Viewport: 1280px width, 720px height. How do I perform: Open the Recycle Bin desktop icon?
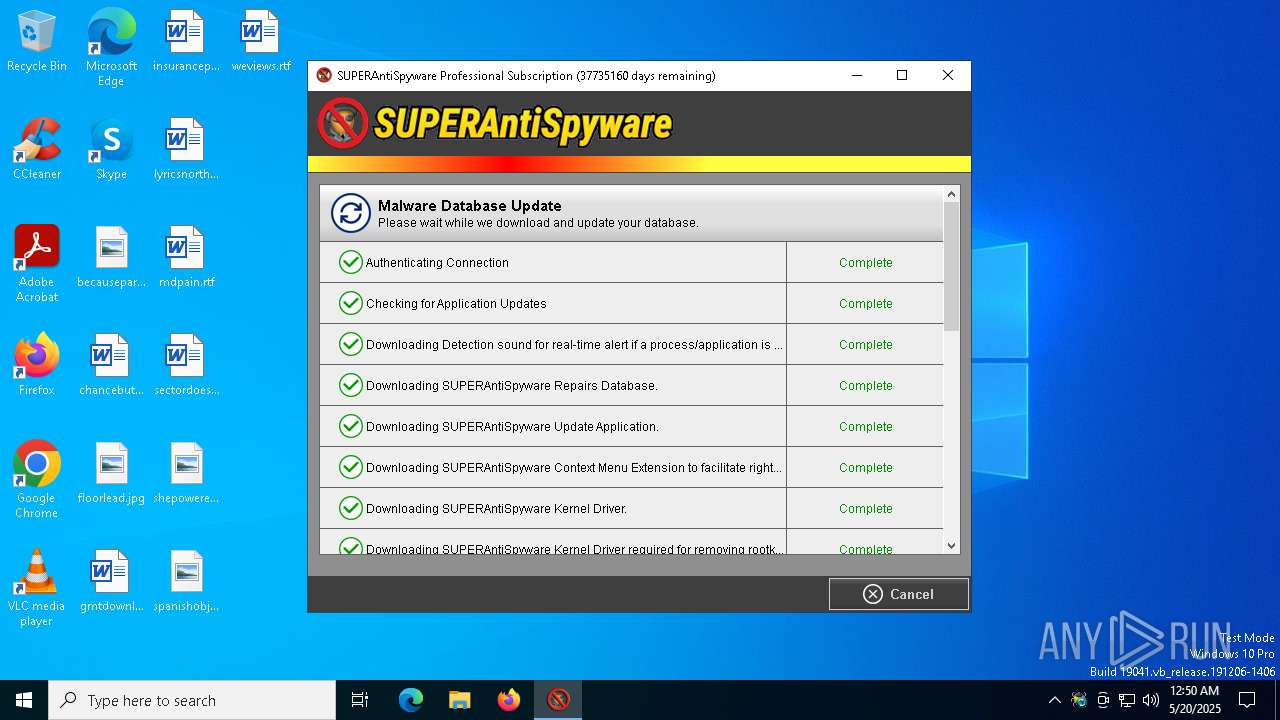coord(37,41)
